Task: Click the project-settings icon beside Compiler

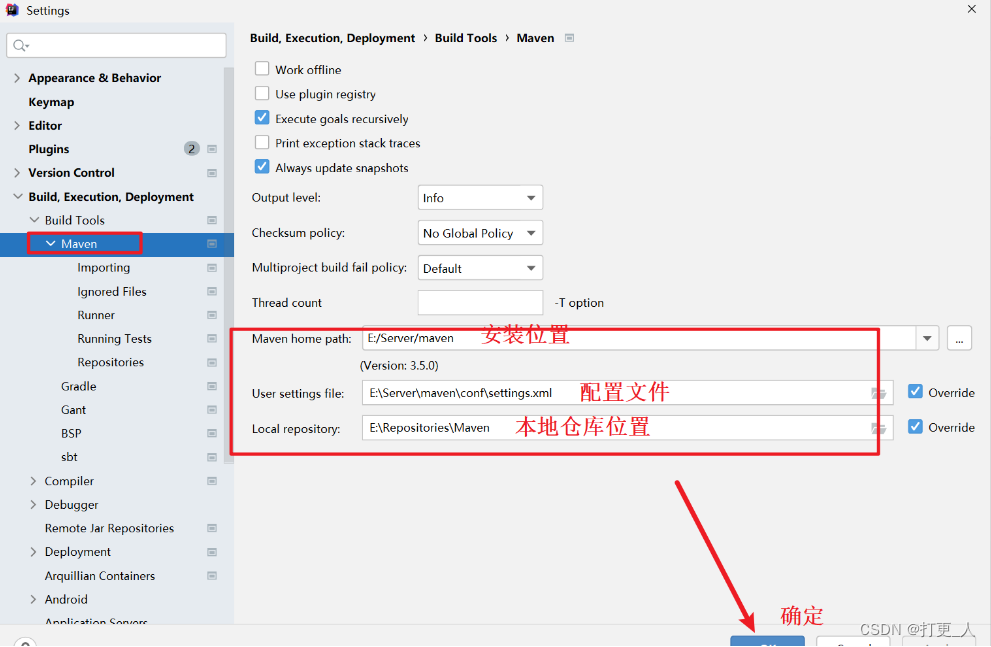Action: [x=212, y=481]
